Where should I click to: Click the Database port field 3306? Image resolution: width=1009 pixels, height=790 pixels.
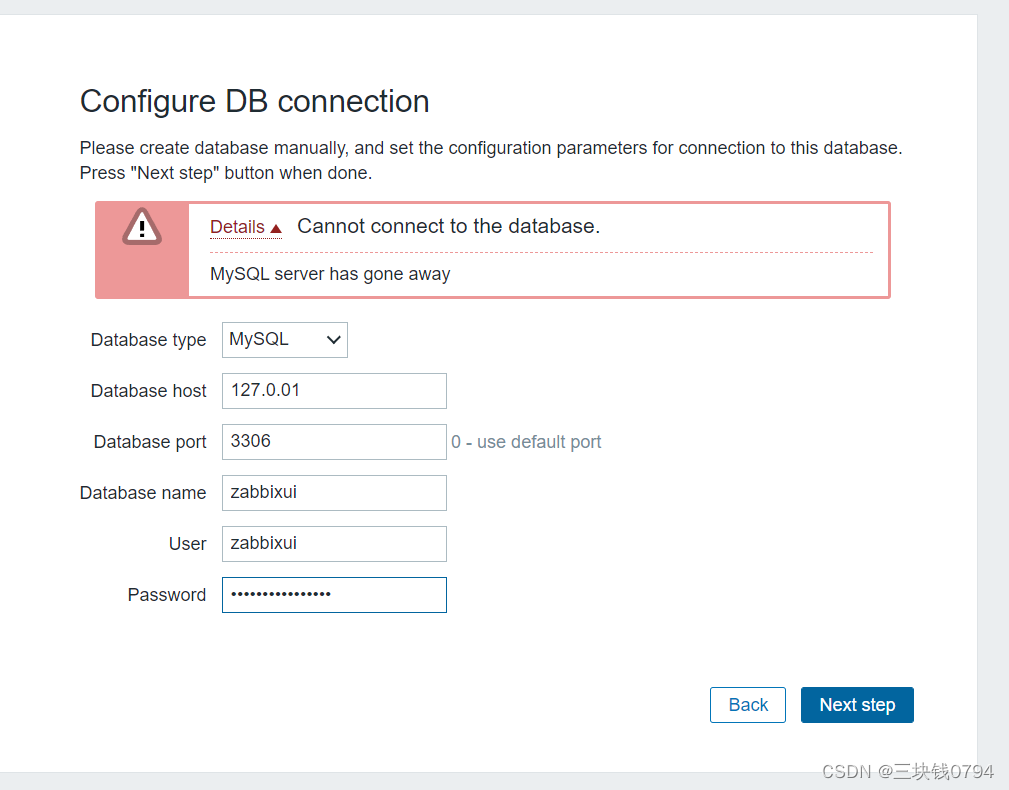point(334,442)
